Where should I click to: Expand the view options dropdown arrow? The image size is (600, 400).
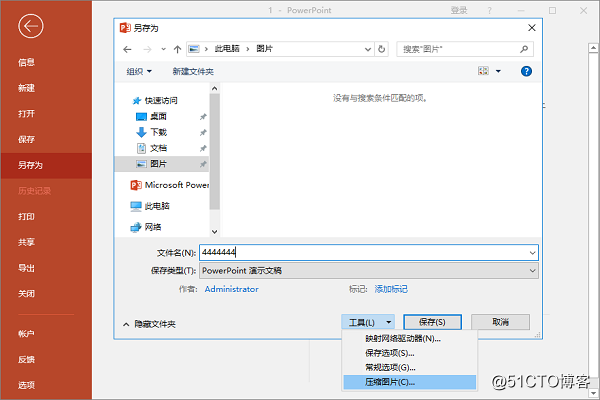498,71
